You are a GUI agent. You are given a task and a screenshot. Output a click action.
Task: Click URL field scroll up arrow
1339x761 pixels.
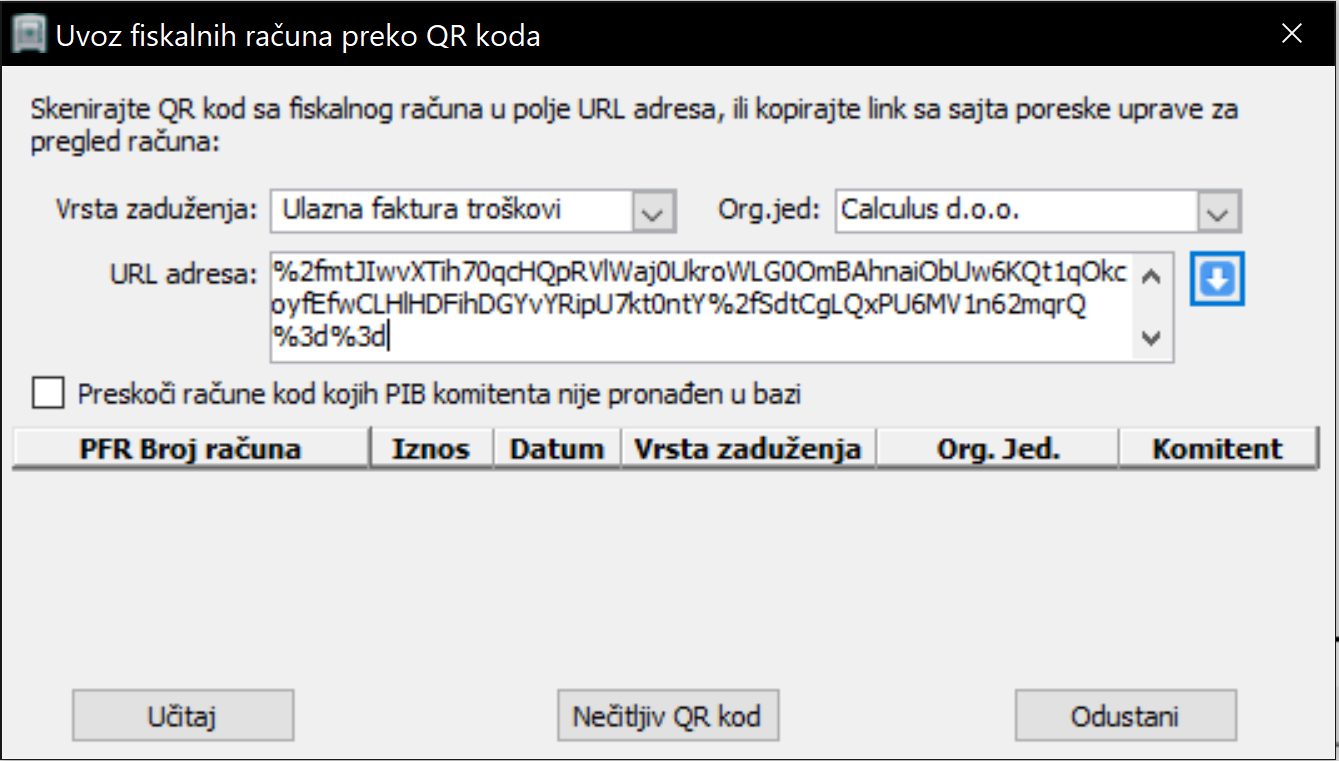coord(1151,275)
